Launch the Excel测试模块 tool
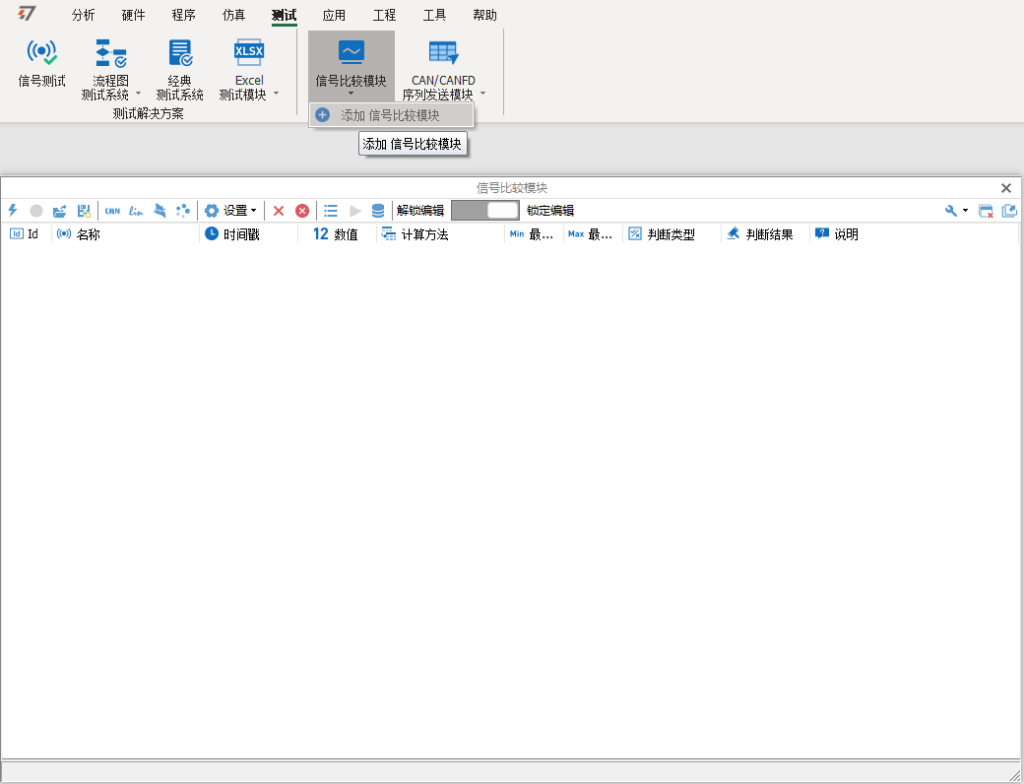 pyautogui.click(x=246, y=63)
